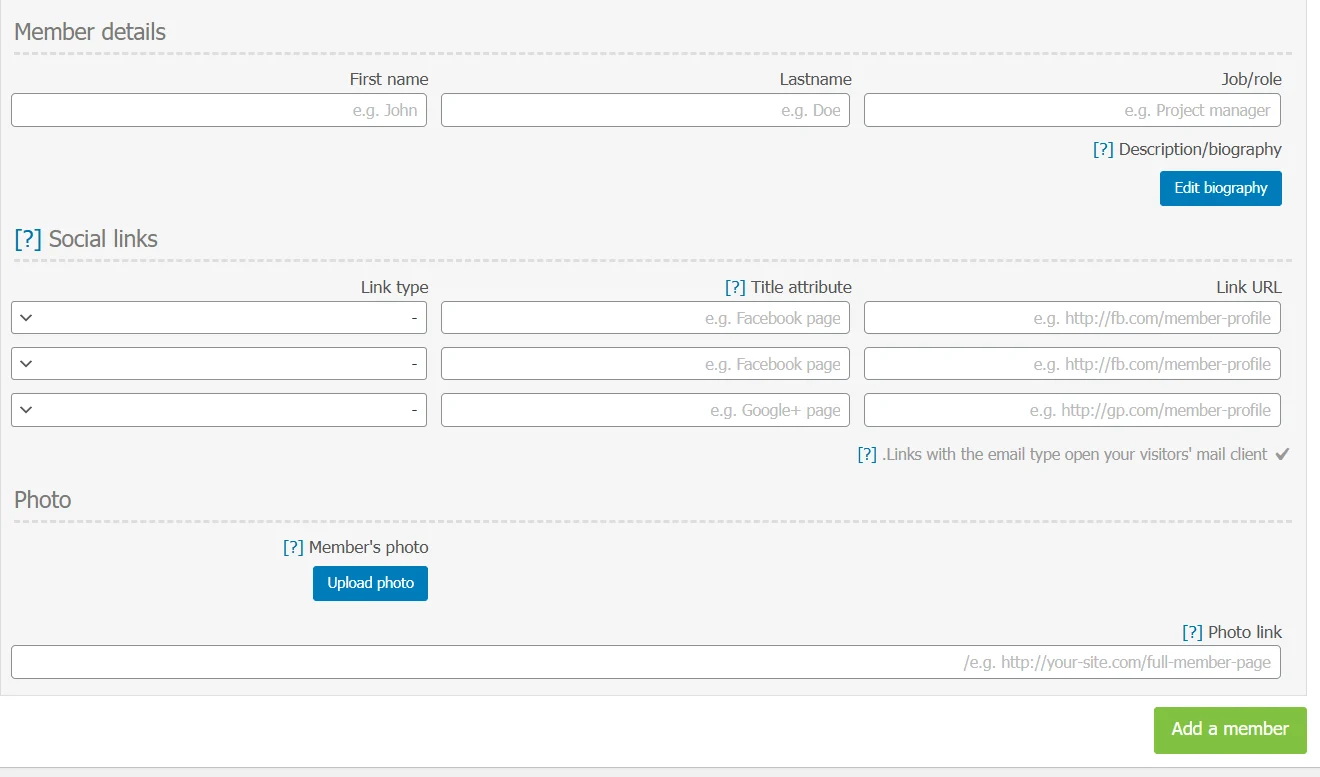Click the help icon beside Title attribute
Image resolution: width=1320 pixels, height=777 pixels.
[x=735, y=287]
